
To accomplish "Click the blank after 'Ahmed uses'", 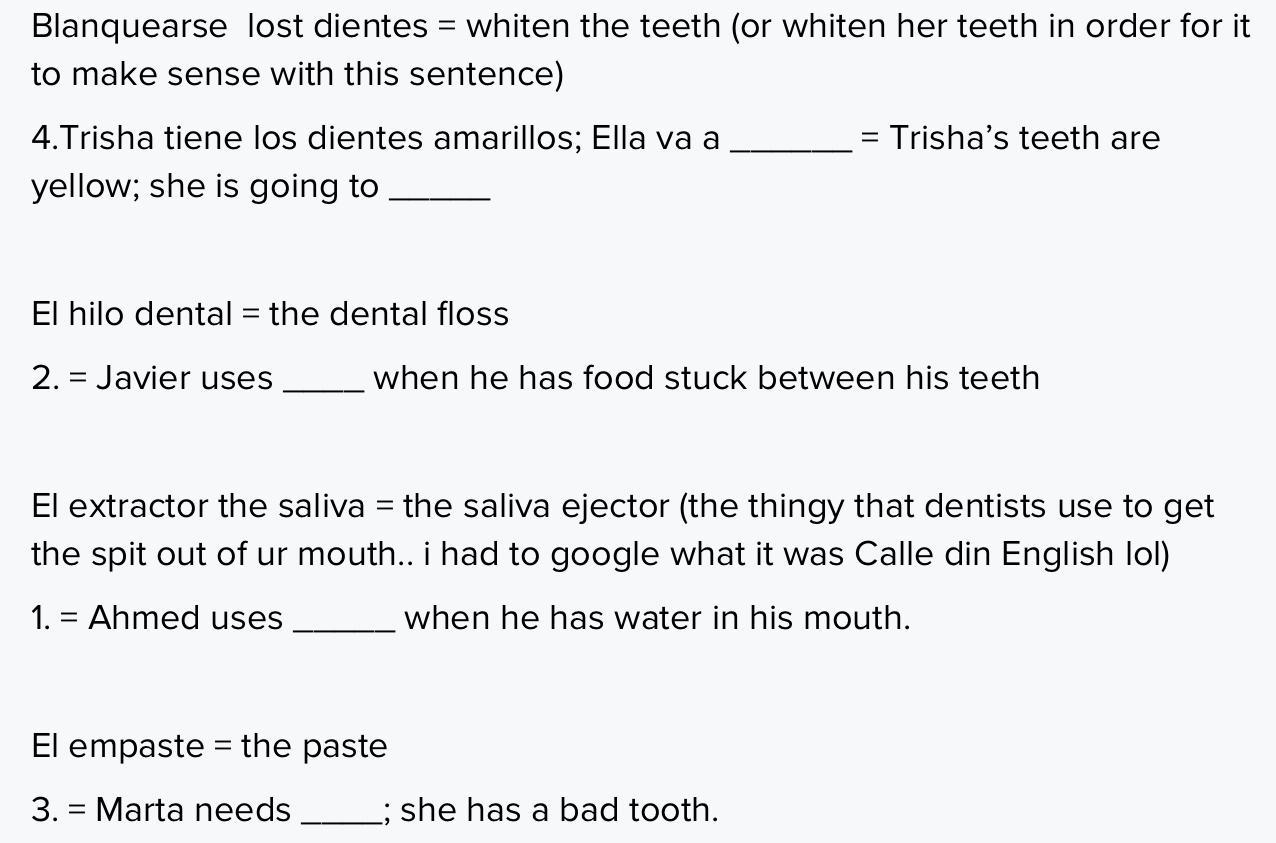I will [345, 620].
